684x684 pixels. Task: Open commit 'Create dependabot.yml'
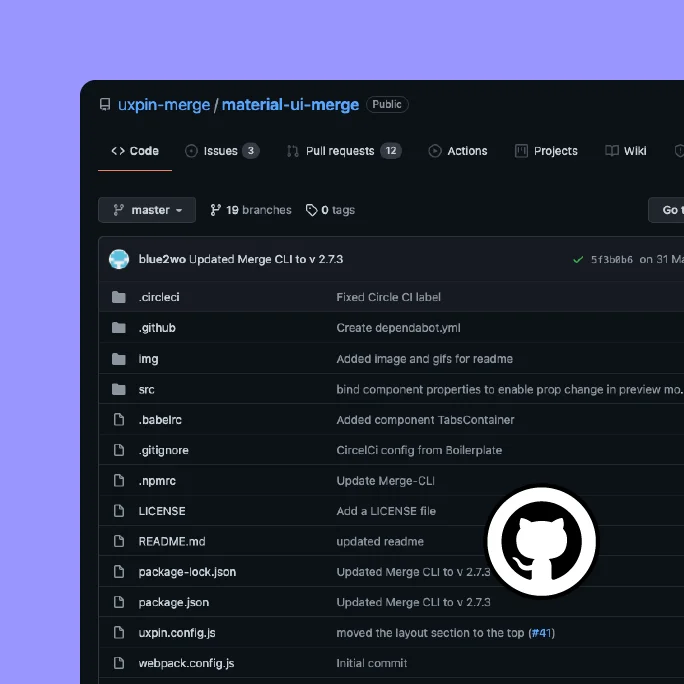coord(398,328)
